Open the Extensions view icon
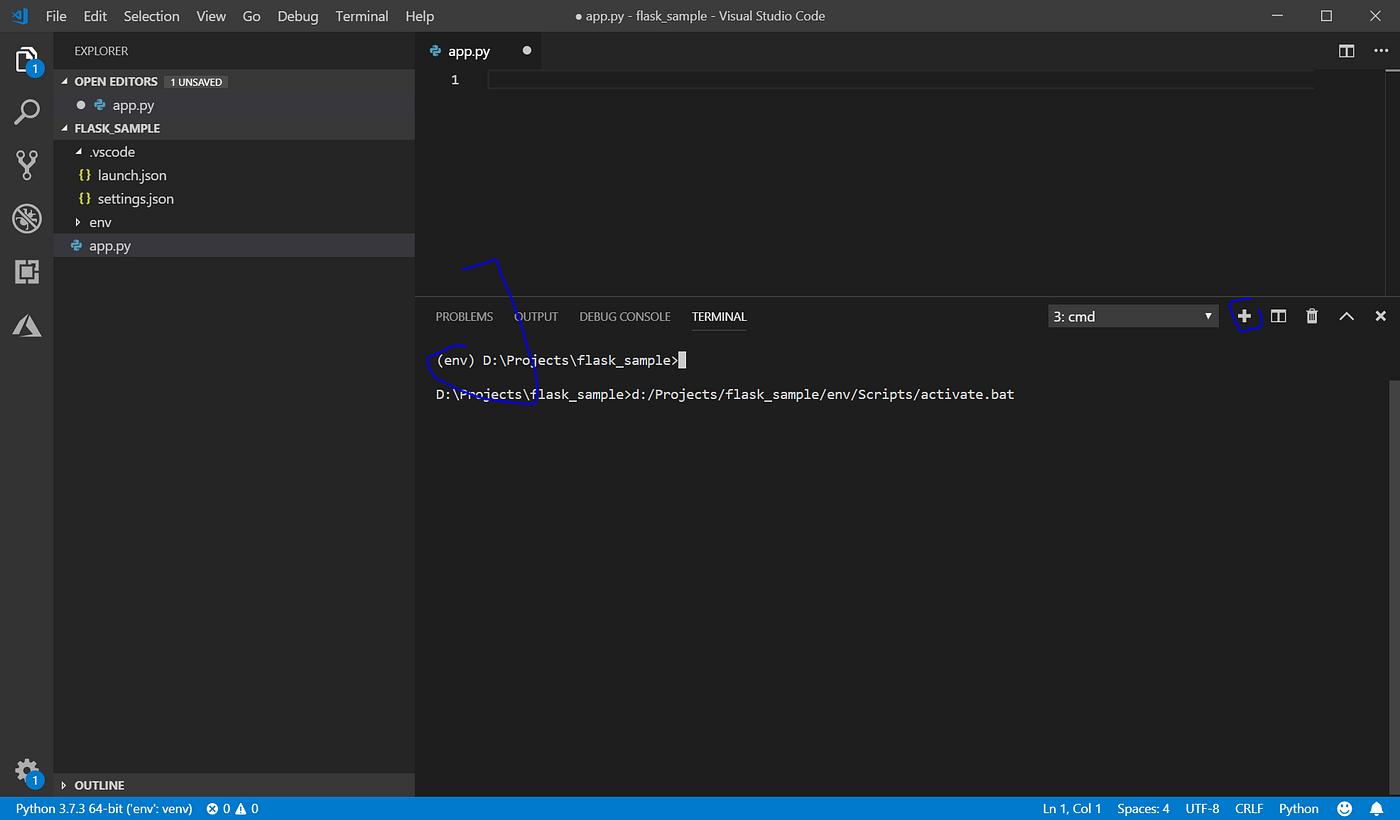1400x820 pixels. coord(27,271)
